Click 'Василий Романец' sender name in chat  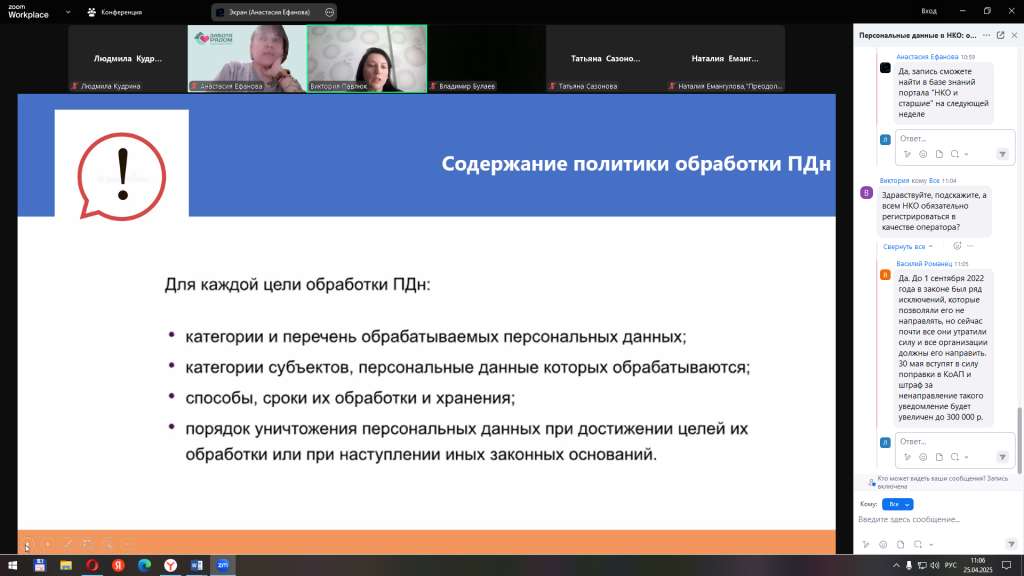pos(923,264)
